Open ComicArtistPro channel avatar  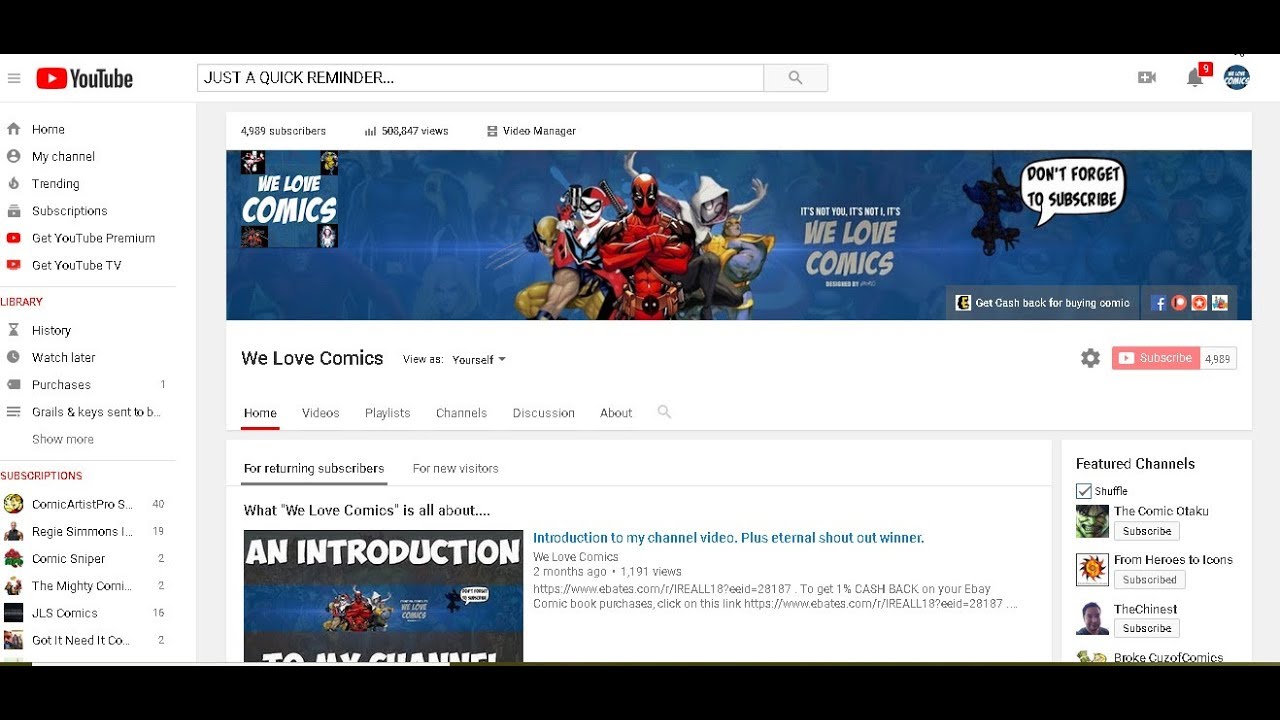(14, 504)
